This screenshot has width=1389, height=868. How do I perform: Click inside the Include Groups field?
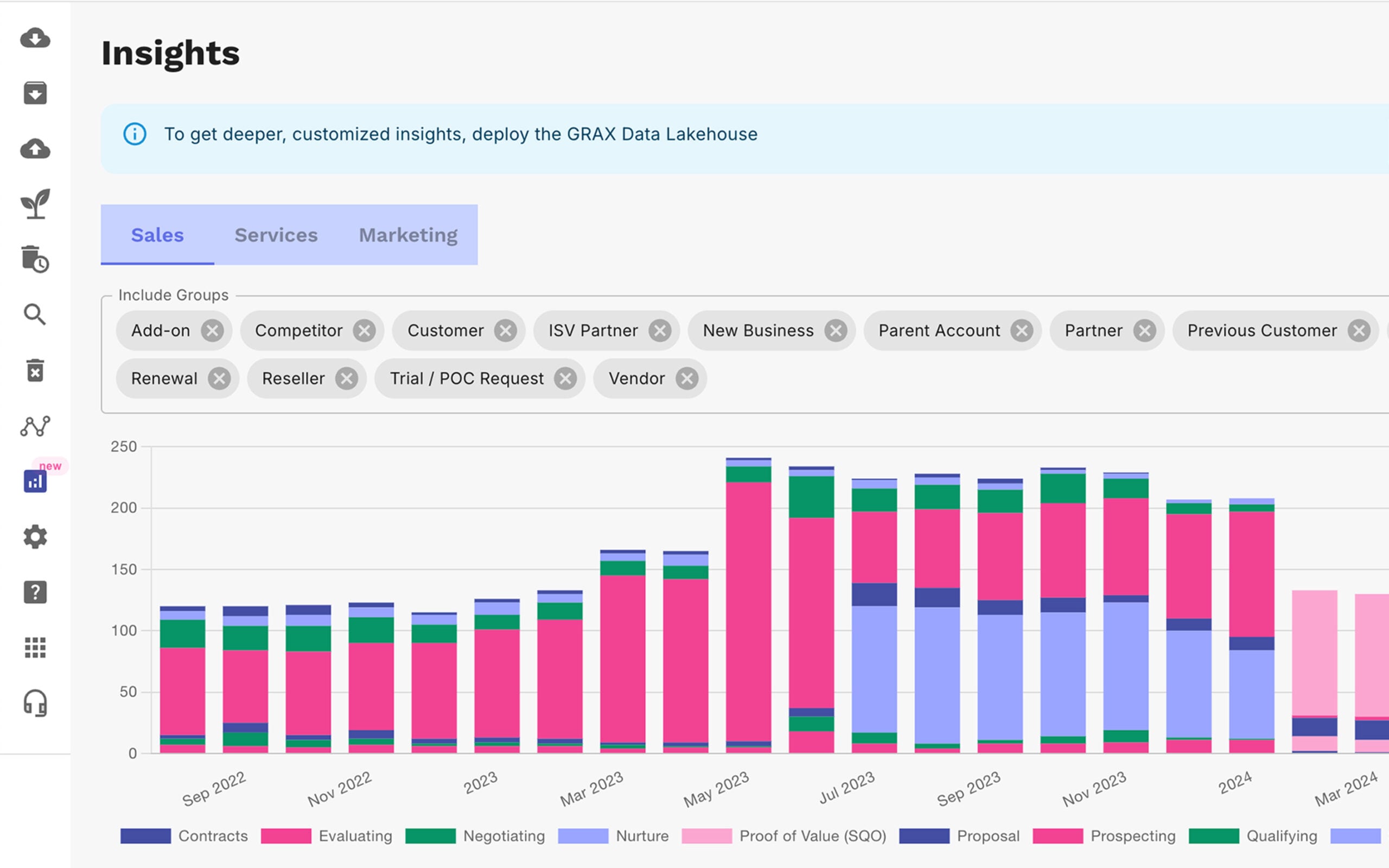pyautogui.click(x=745, y=354)
